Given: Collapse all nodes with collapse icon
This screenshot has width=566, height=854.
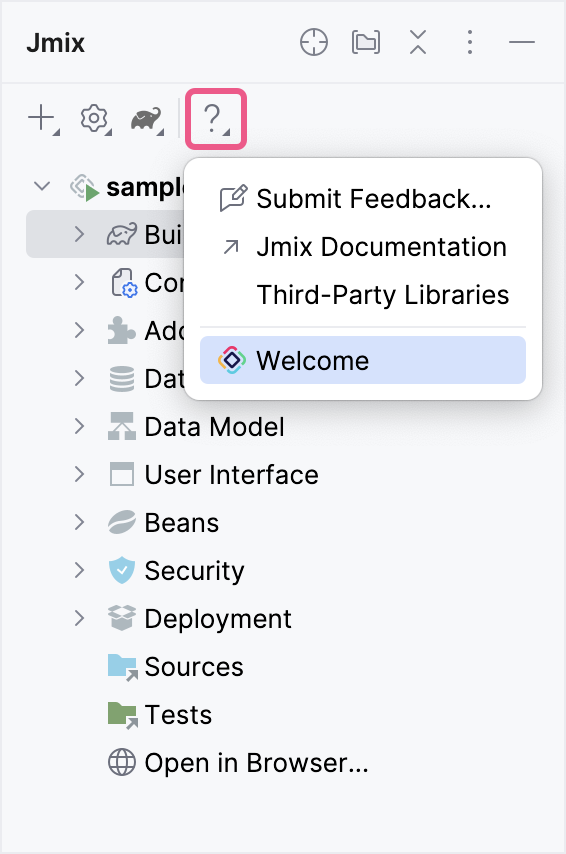Looking at the screenshot, I should pyautogui.click(x=418, y=42).
